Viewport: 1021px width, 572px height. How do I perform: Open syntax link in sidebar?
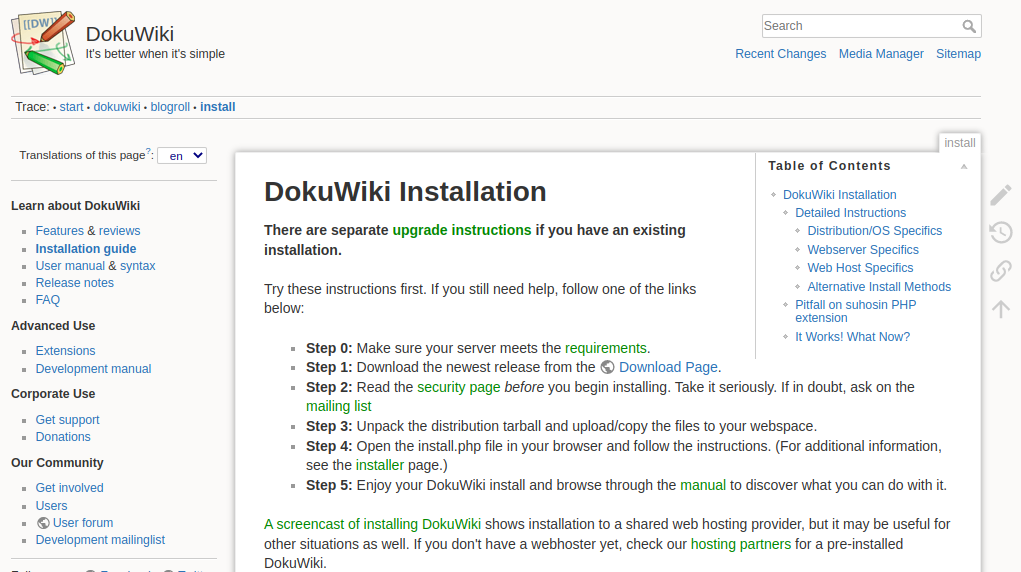tap(137, 266)
